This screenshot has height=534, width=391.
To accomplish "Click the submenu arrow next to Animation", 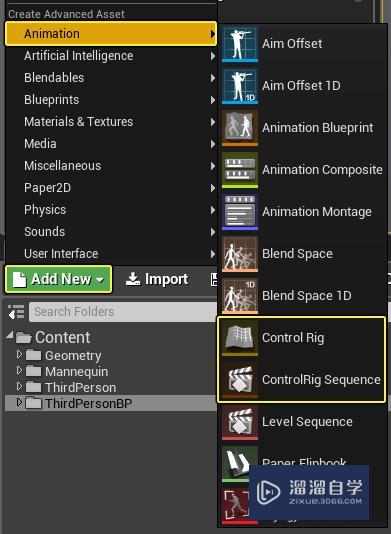I will [213, 34].
